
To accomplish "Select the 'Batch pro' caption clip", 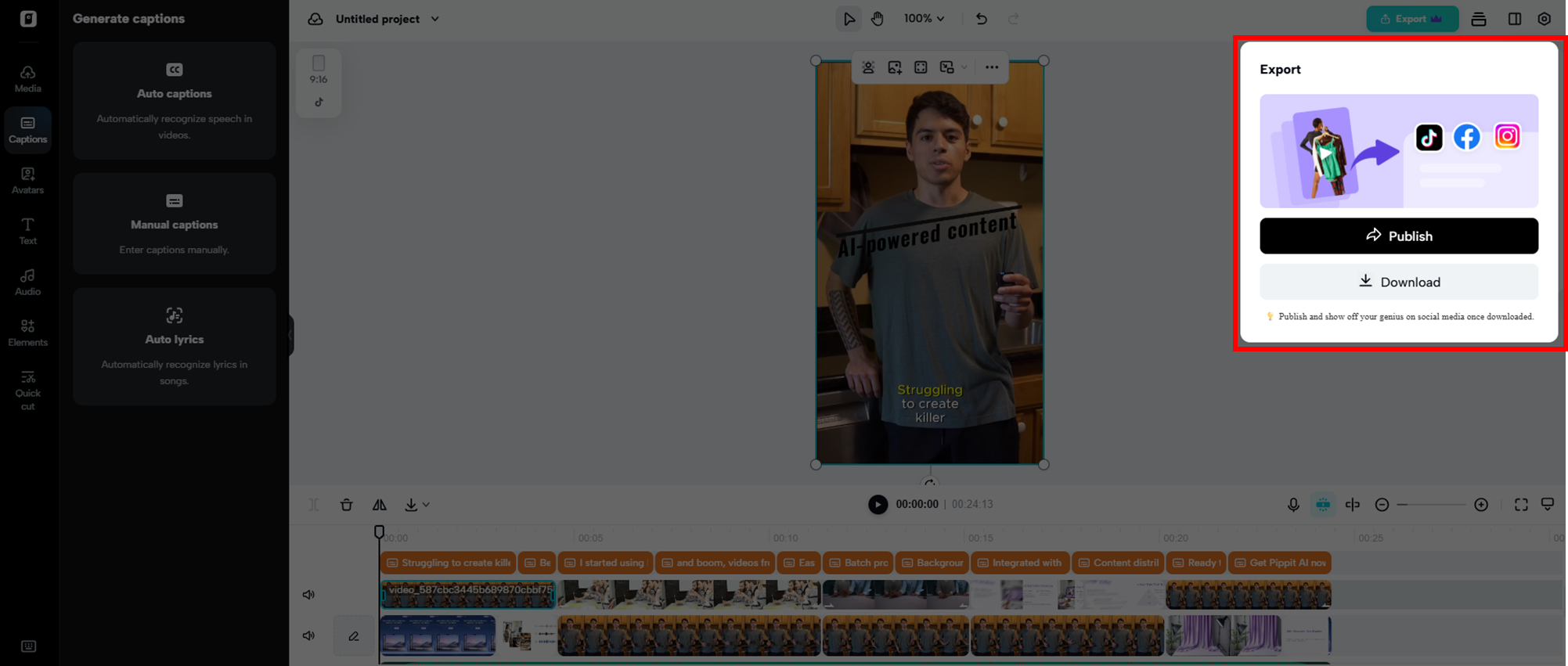I will pyautogui.click(x=858, y=563).
